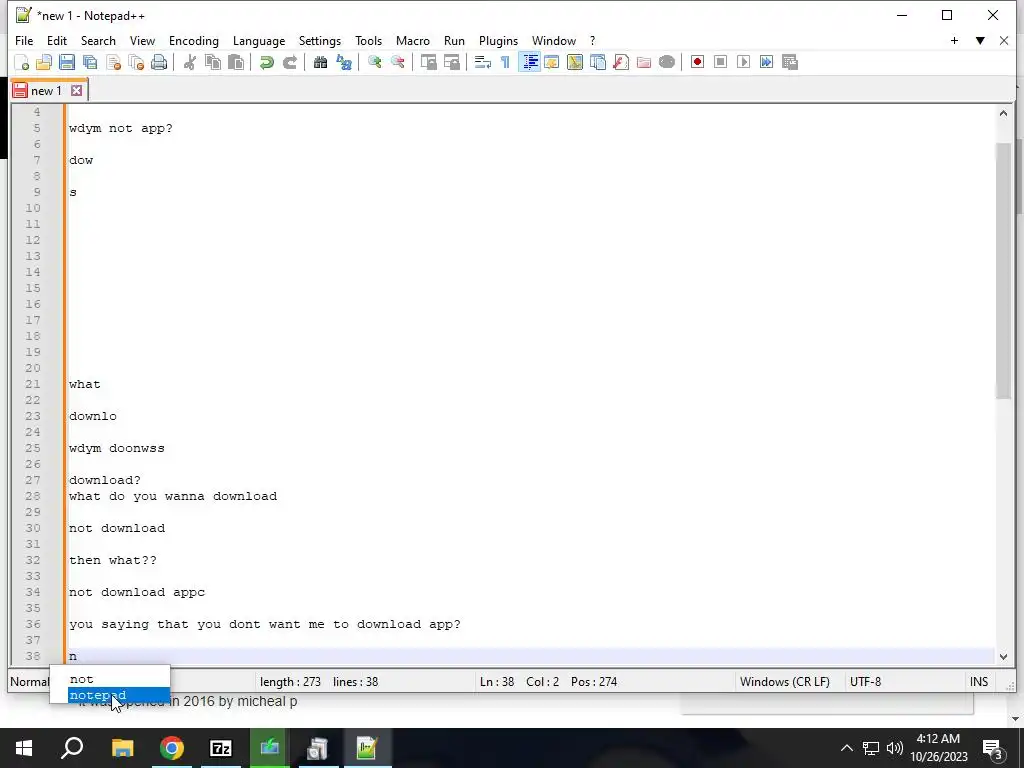
Task: Toggle the indent guide display
Action: 530,62
